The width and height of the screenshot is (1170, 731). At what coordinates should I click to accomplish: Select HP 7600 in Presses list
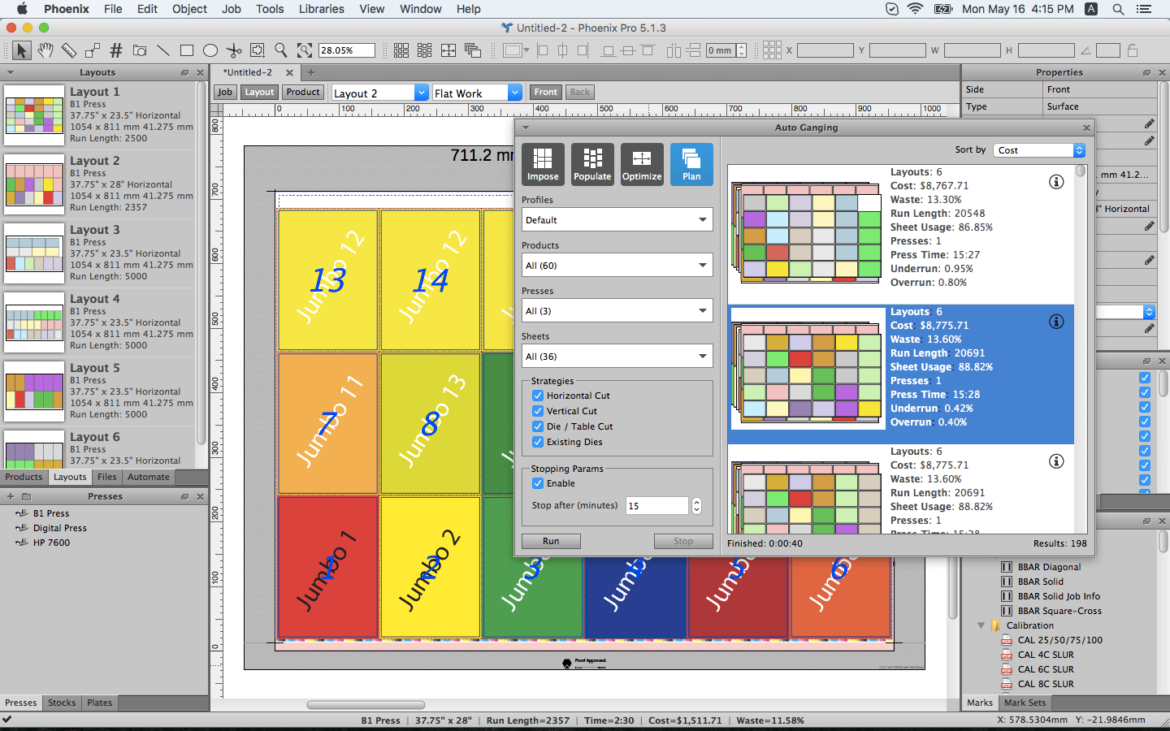click(x=51, y=542)
